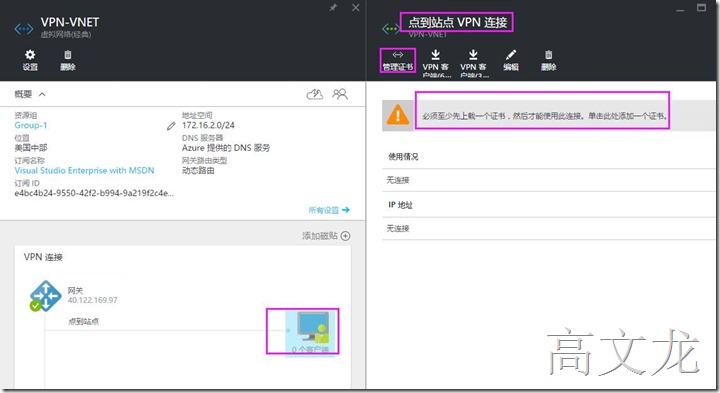720x393 pixels.
Task: Open Visual Studio Enterprise with MSDN subscription
Action: click(84, 170)
